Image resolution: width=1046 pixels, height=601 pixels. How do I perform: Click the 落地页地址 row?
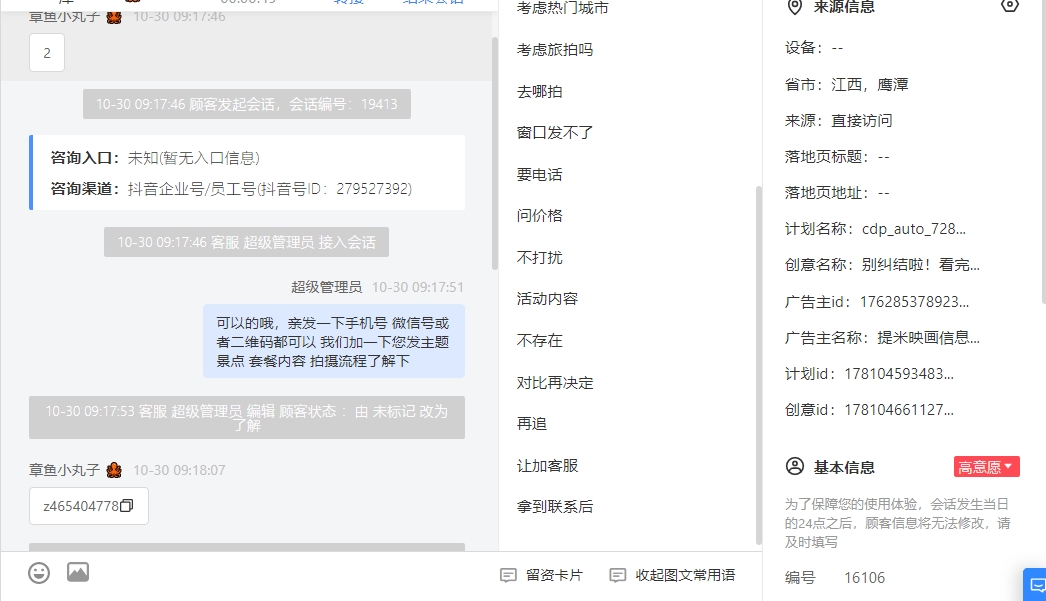pos(837,193)
